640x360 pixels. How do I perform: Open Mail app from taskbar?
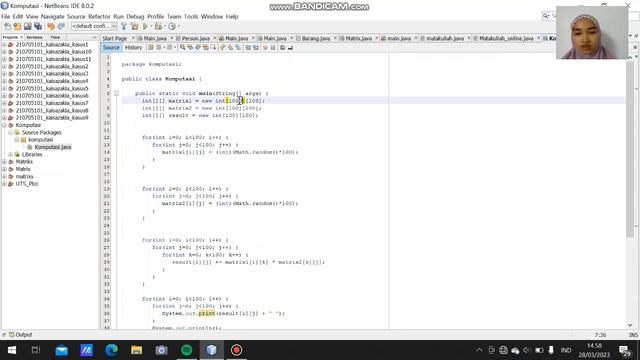click(62, 350)
